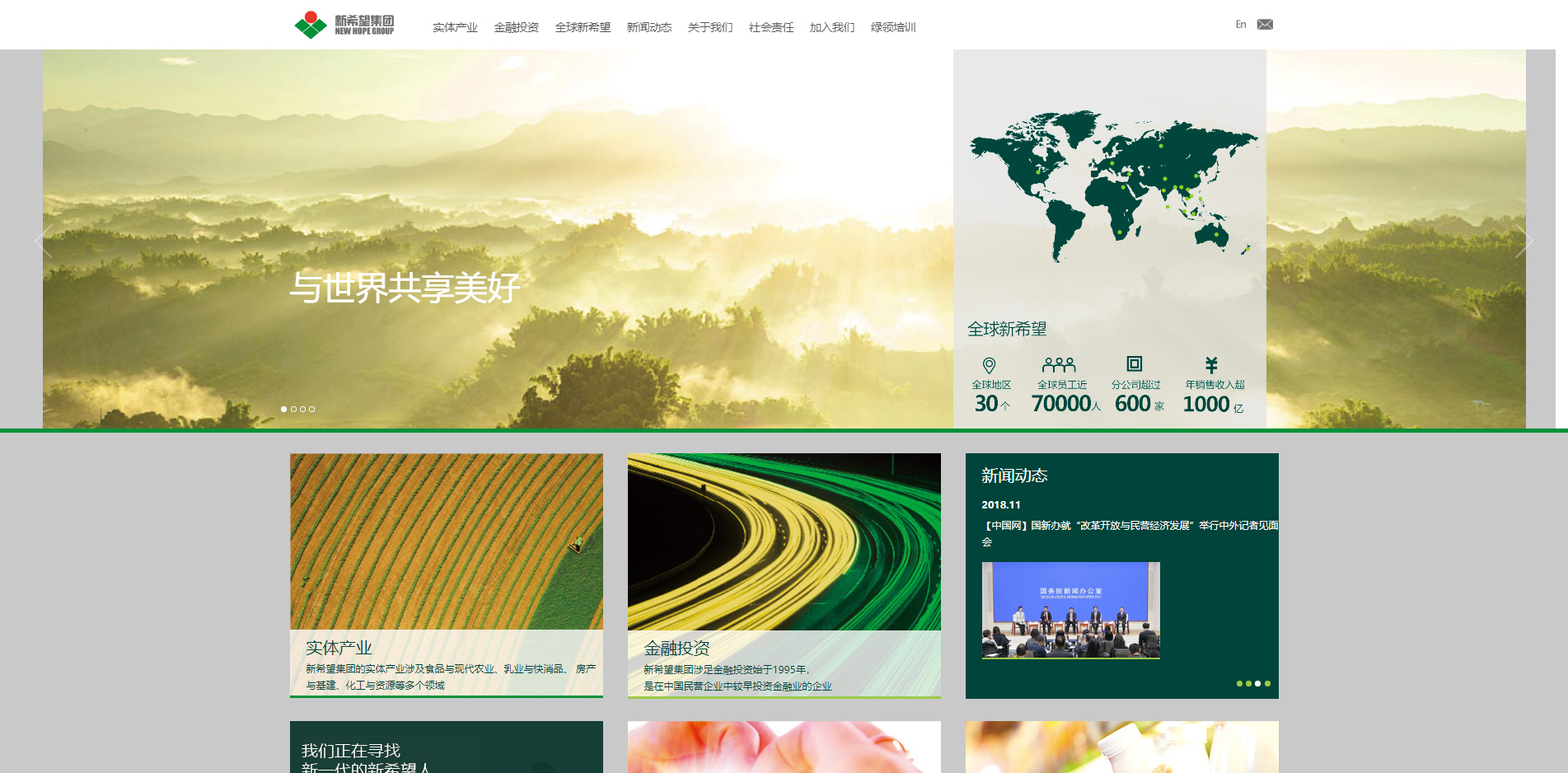Open the 实体产业 navigation menu
Viewport: 1568px width, 773px height.
(x=455, y=27)
